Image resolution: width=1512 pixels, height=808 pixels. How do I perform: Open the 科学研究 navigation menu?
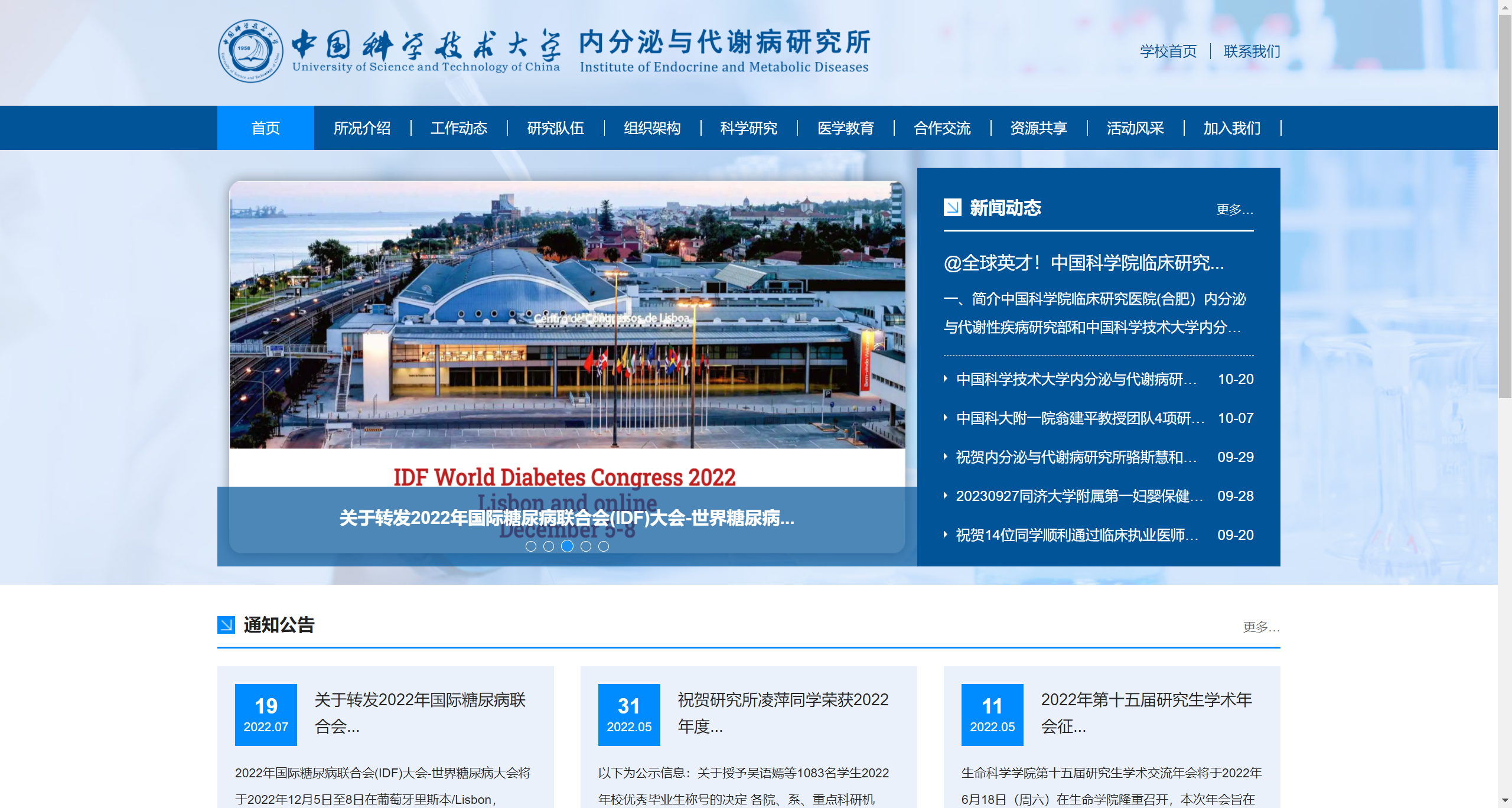point(749,128)
